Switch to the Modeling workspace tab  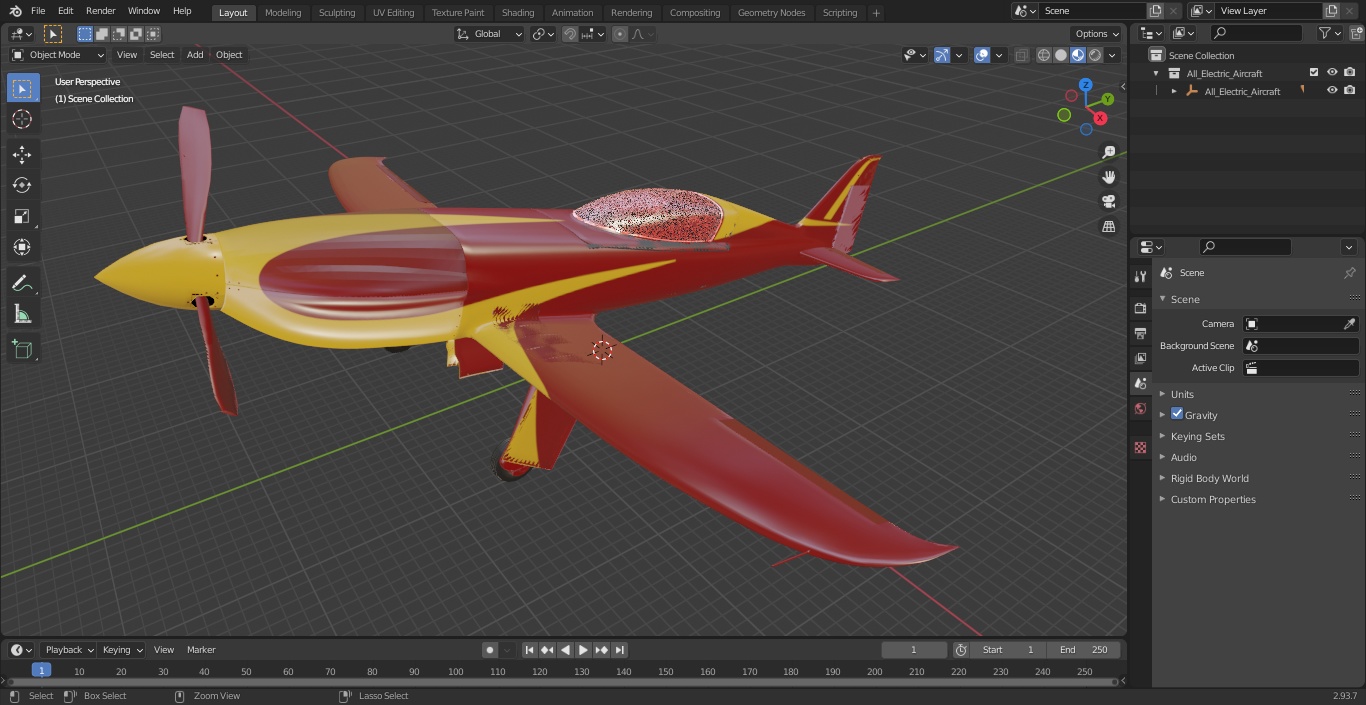click(283, 13)
